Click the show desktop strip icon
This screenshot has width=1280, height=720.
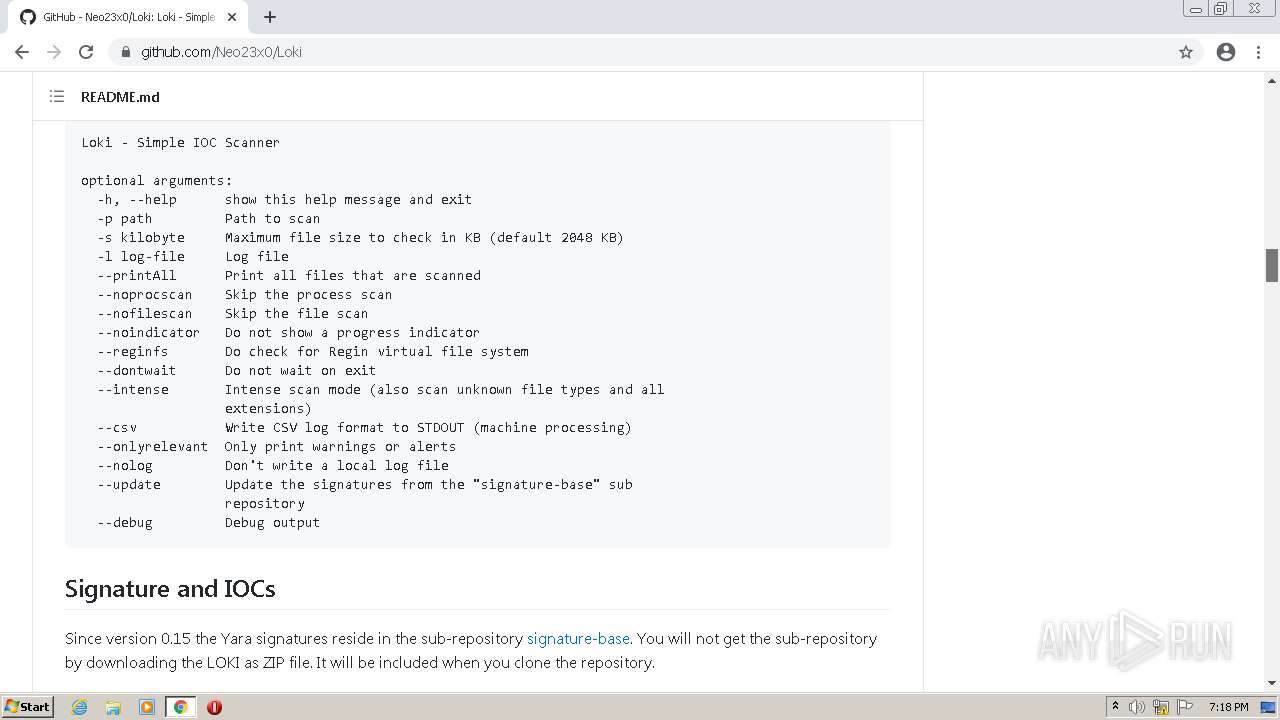tap(1270, 707)
